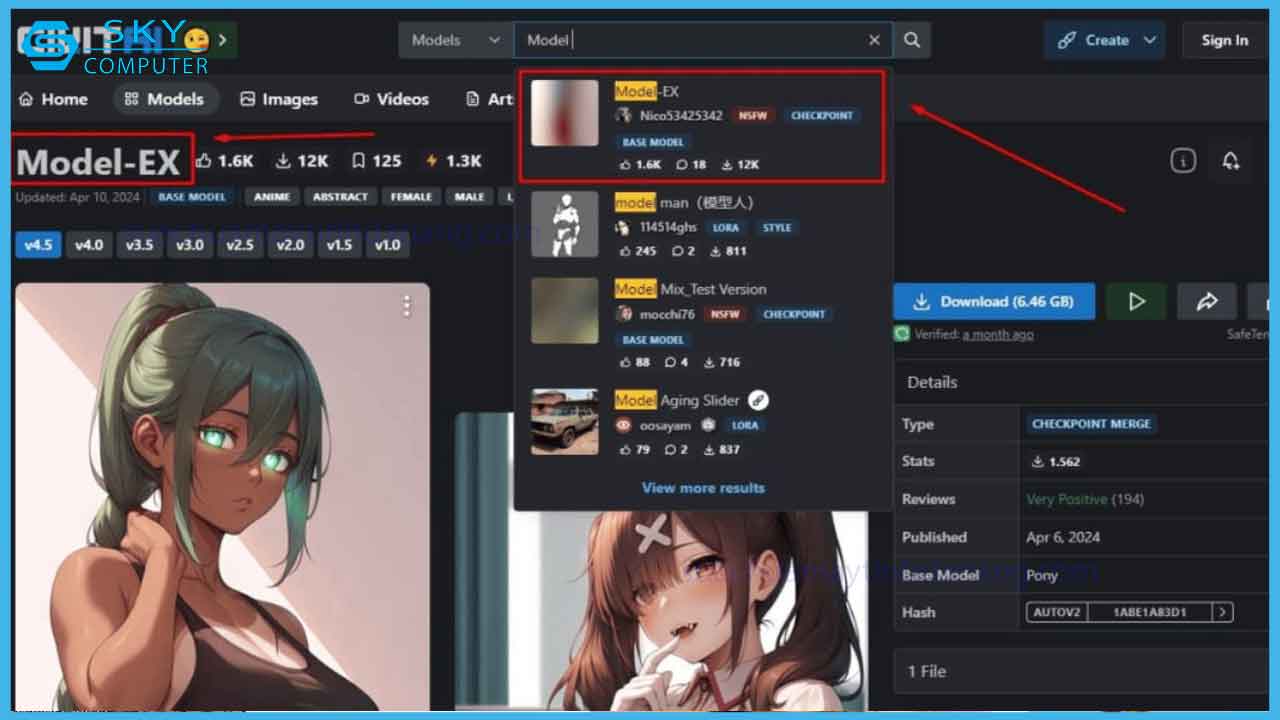Open the Aging Slider car thumbnail

coord(564,422)
